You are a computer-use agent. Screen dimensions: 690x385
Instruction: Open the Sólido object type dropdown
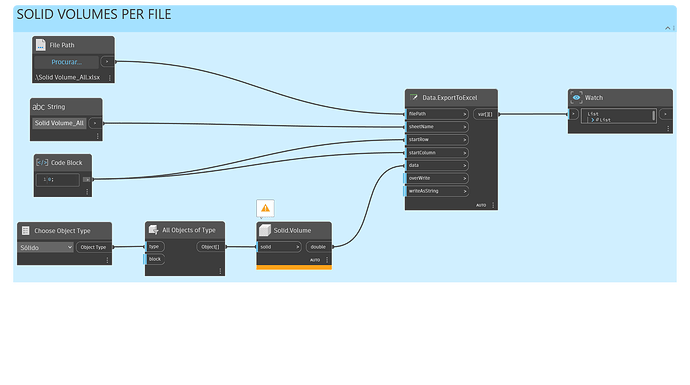click(x=46, y=247)
